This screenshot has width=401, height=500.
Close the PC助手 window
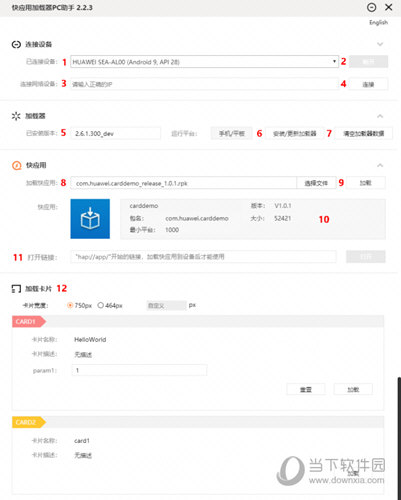click(389, 7)
